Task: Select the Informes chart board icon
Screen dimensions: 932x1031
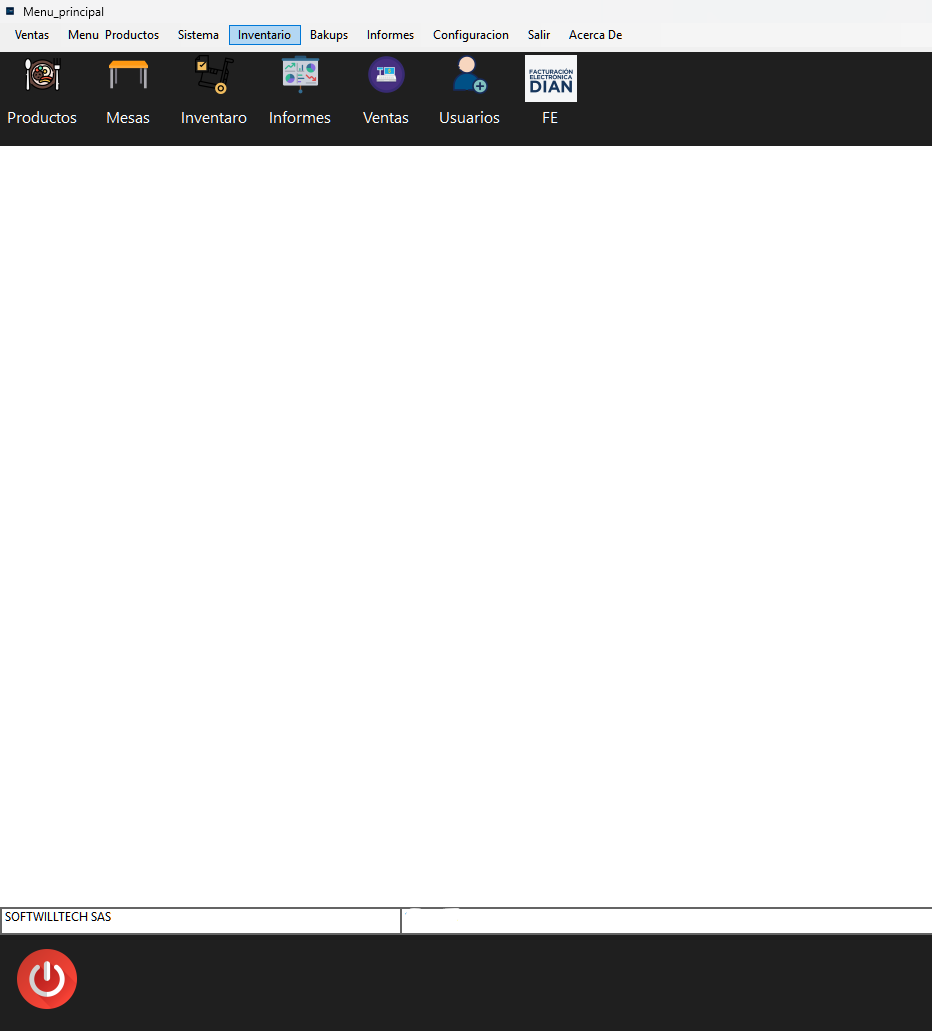Action: [300, 76]
